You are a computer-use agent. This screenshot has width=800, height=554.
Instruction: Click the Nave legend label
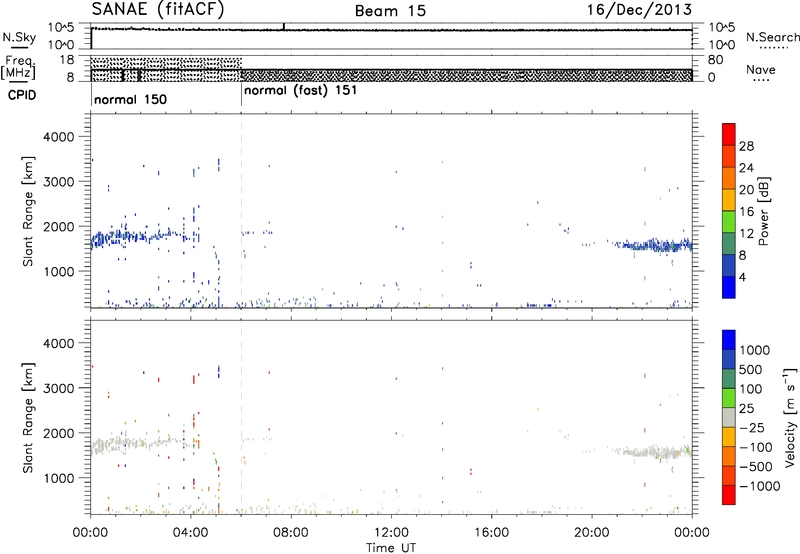761,69
